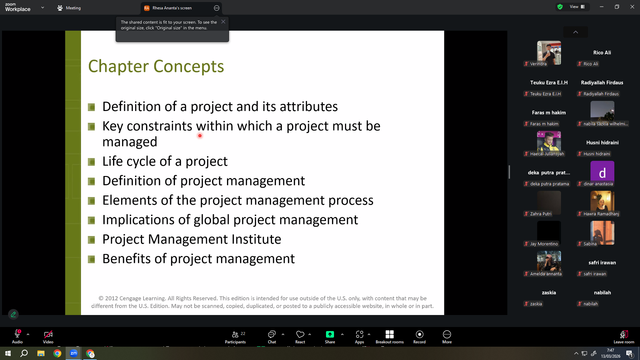Expand the React options arrow
The width and height of the screenshot is (640, 360).
pos(310,334)
